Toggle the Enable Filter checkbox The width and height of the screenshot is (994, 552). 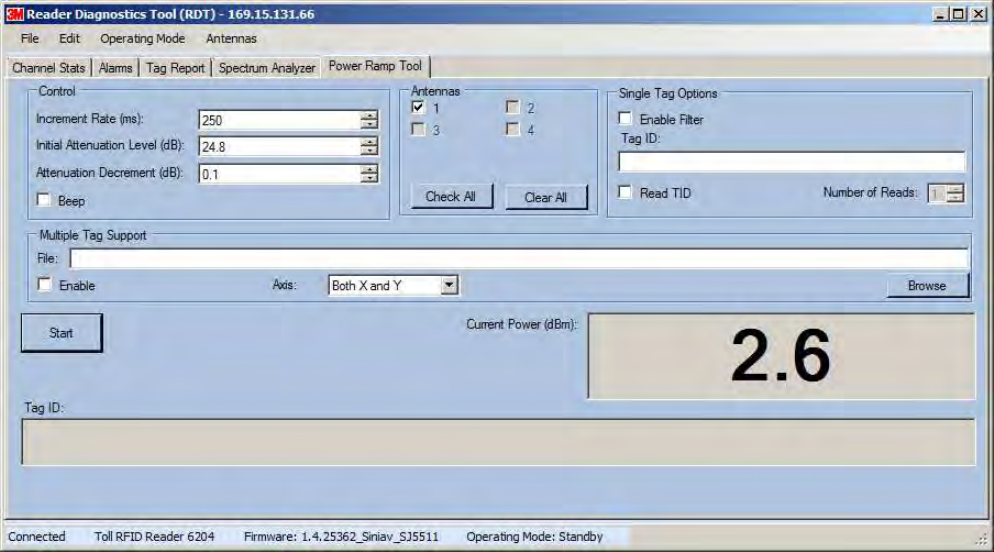pos(625,119)
